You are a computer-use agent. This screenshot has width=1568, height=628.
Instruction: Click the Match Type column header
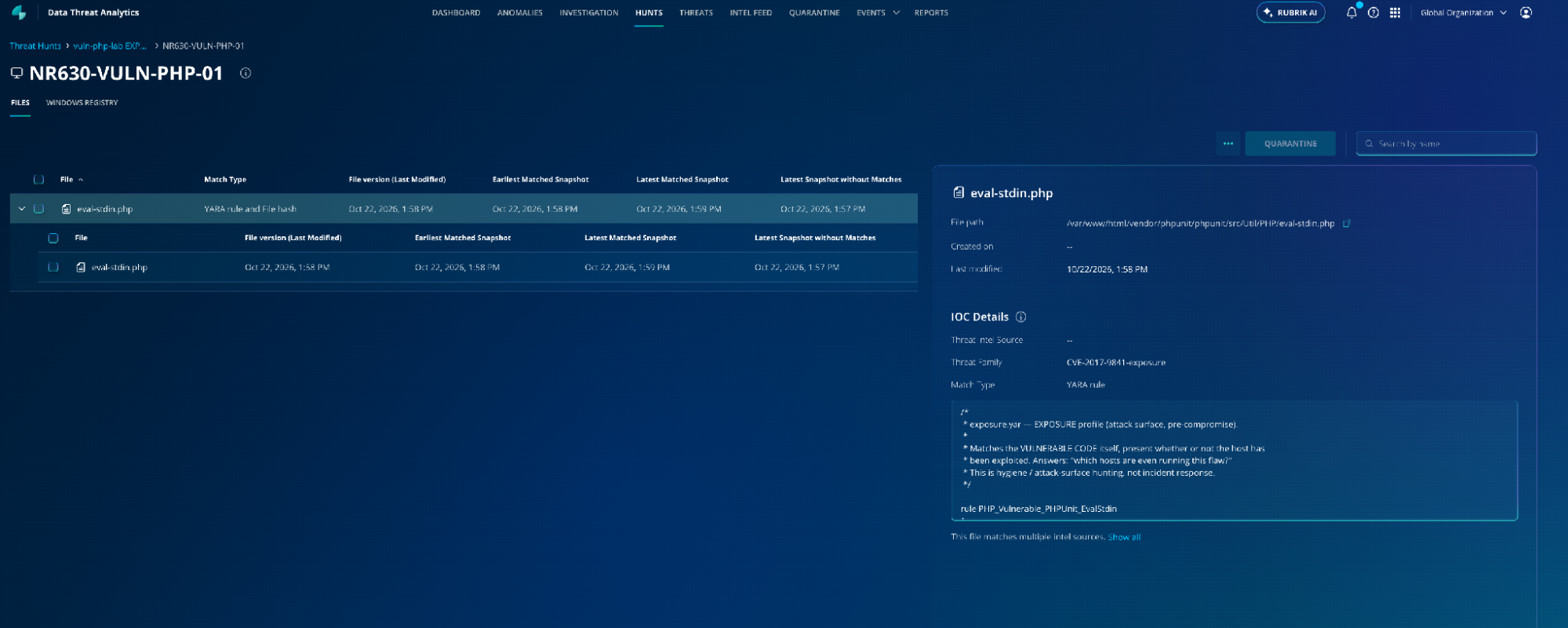coord(225,180)
